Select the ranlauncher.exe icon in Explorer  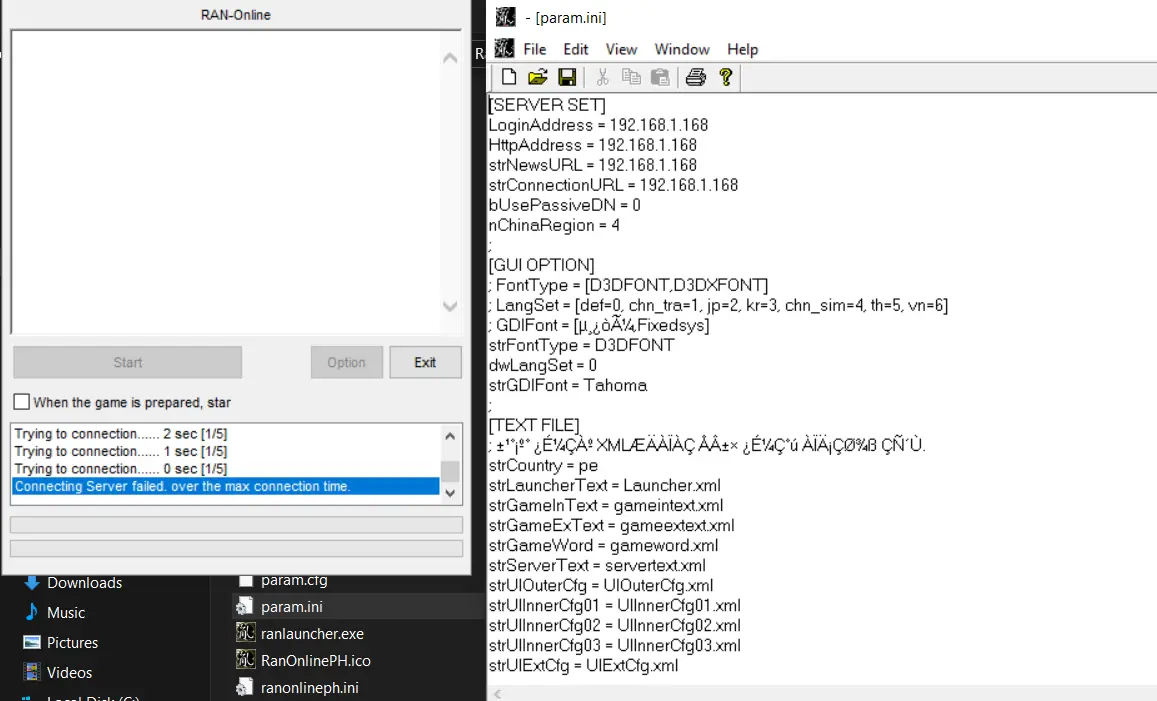click(x=245, y=633)
